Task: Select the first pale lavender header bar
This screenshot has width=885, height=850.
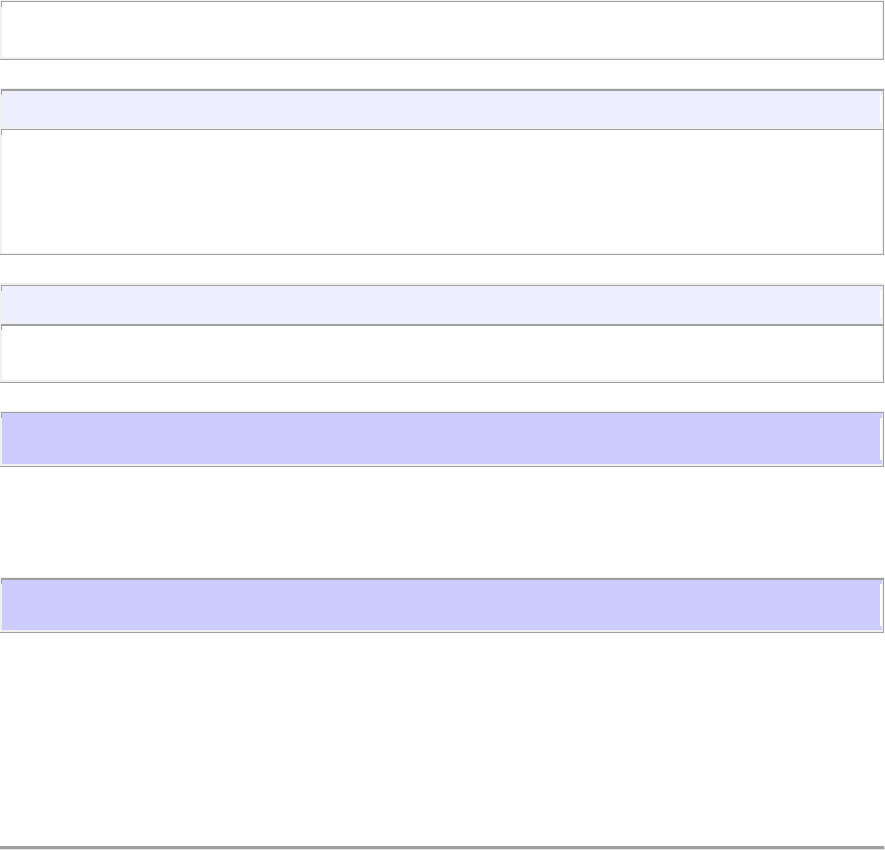Action: pyautogui.click(x=441, y=109)
